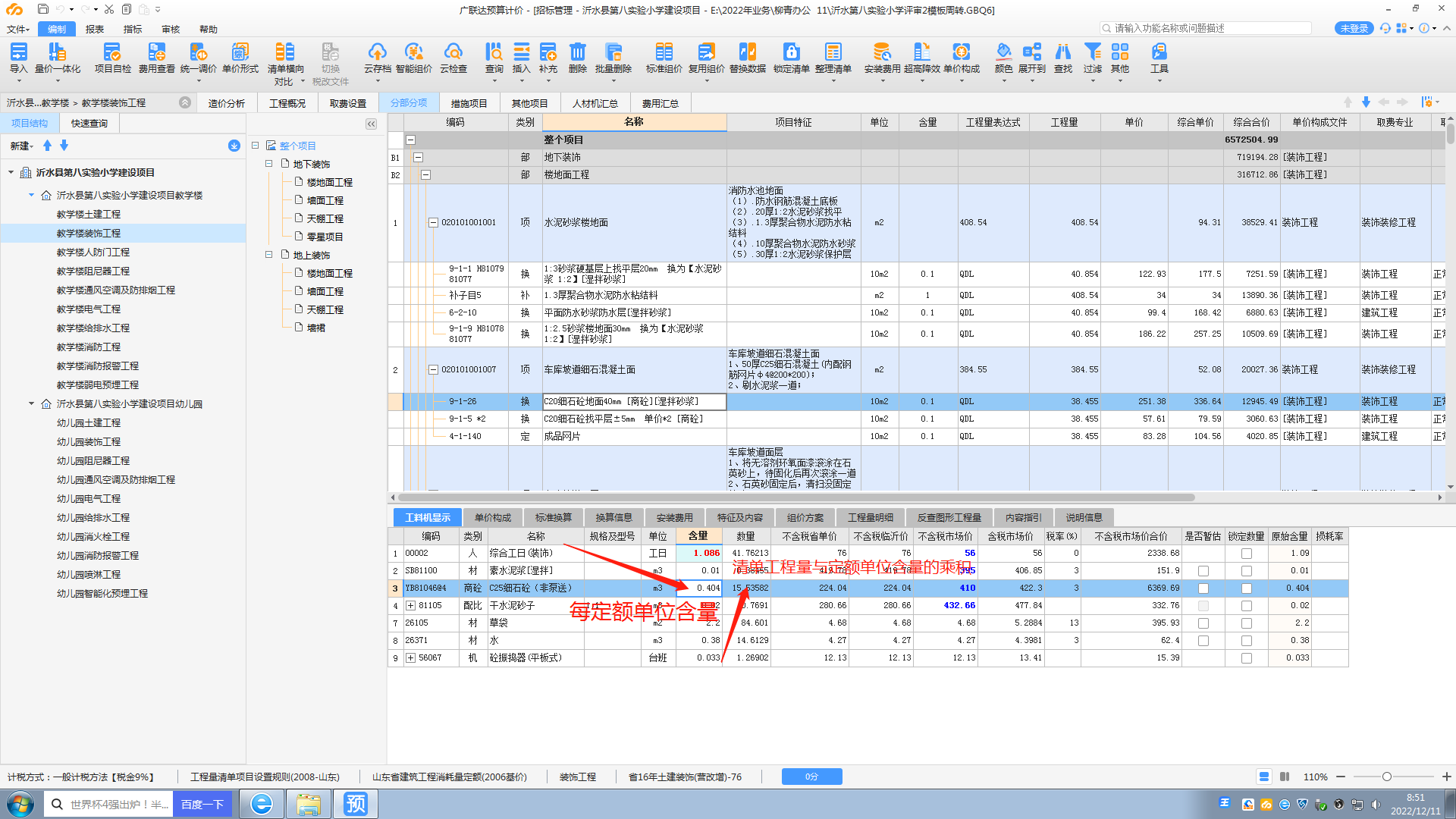Open 费用查看 fee viewer
The width and height of the screenshot is (1456, 819).
(x=156, y=58)
